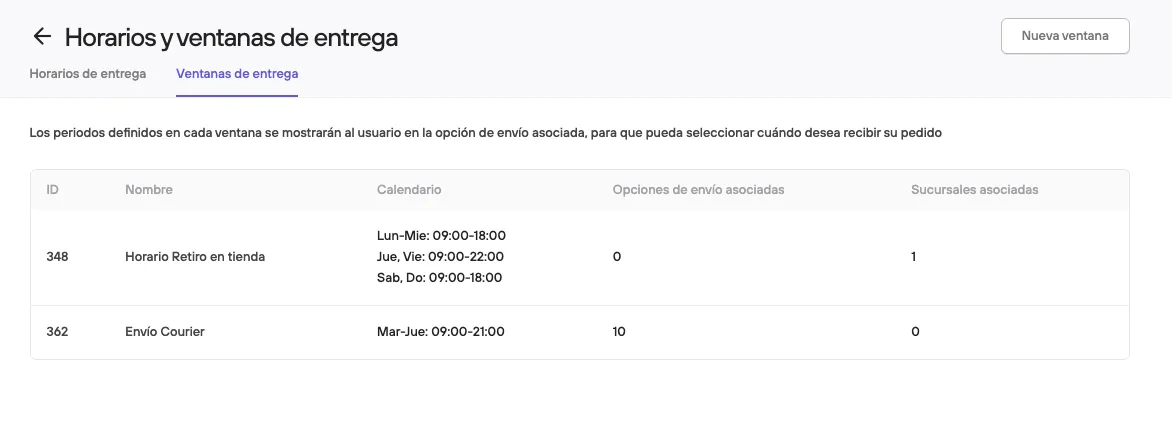Click the back arrow icon

click(x=42, y=36)
